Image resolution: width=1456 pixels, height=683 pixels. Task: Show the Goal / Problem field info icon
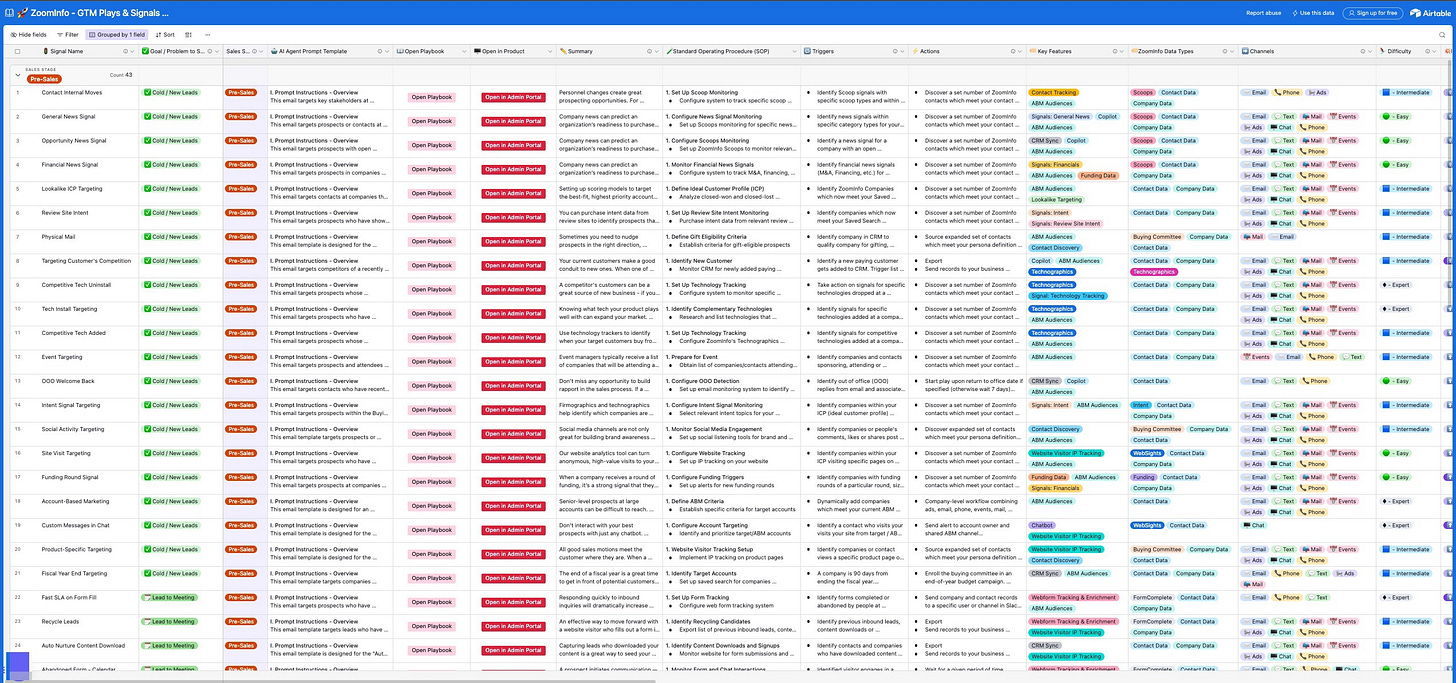tap(209, 51)
